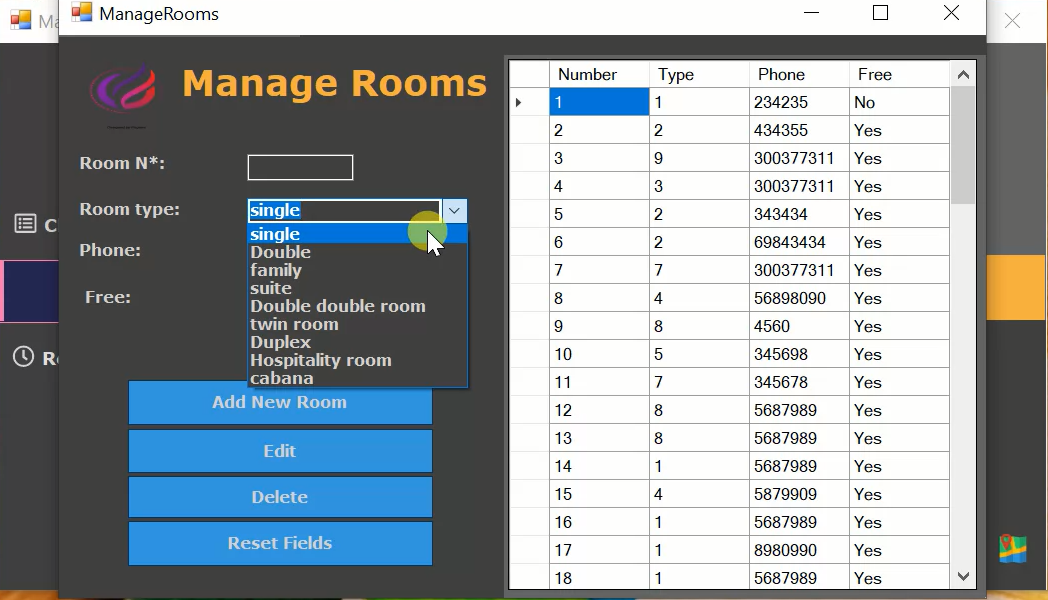Click the purple ribbon logo on the form
The height and width of the screenshot is (600, 1048).
pos(122,90)
